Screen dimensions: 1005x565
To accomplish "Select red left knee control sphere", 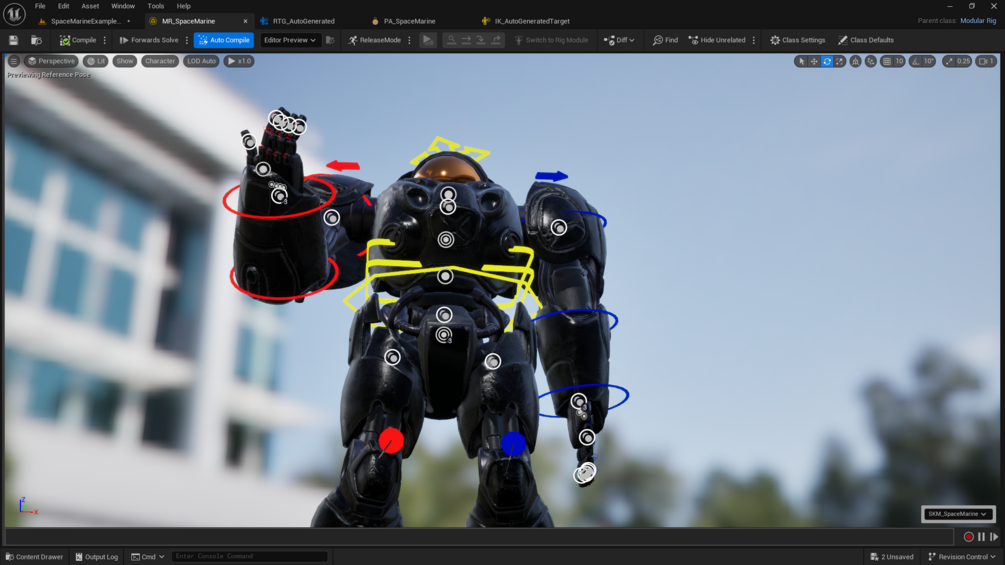I will 391,441.
